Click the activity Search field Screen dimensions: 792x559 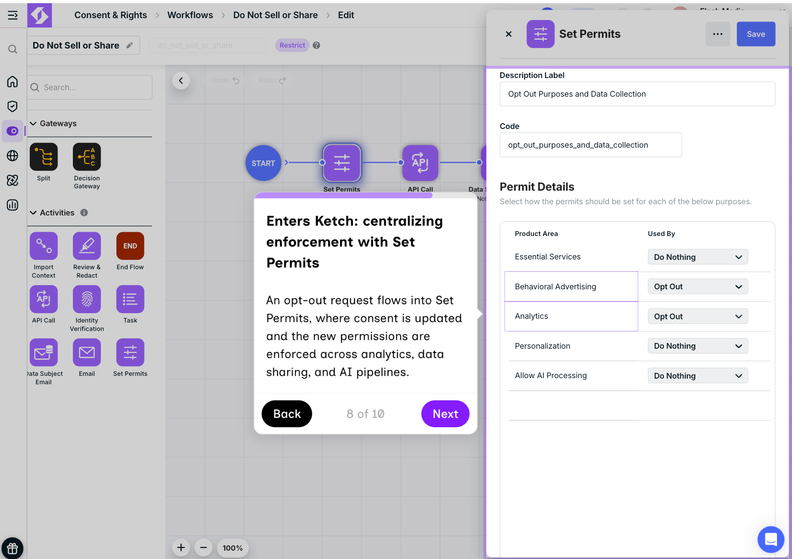pyautogui.click(x=90, y=87)
